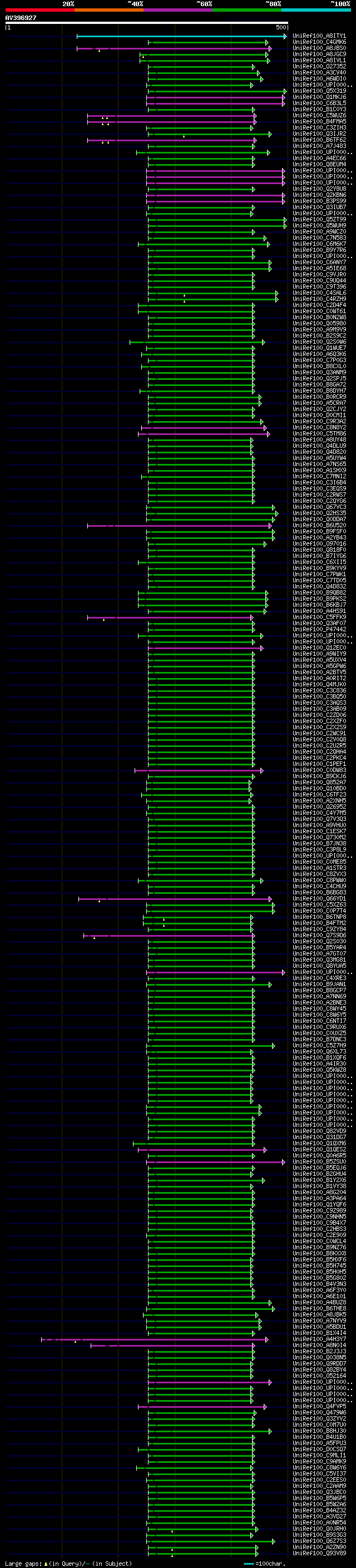
Task: Click the UniRef100_C2D4F4 entry
Action: [x=319, y=305]
